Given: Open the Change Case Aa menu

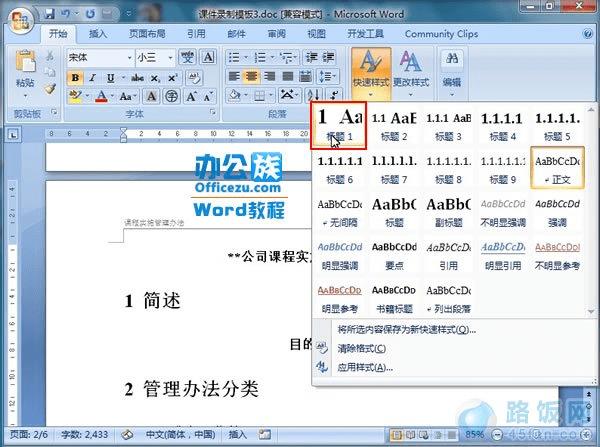Looking at the screenshot, I should click(x=128, y=96).
